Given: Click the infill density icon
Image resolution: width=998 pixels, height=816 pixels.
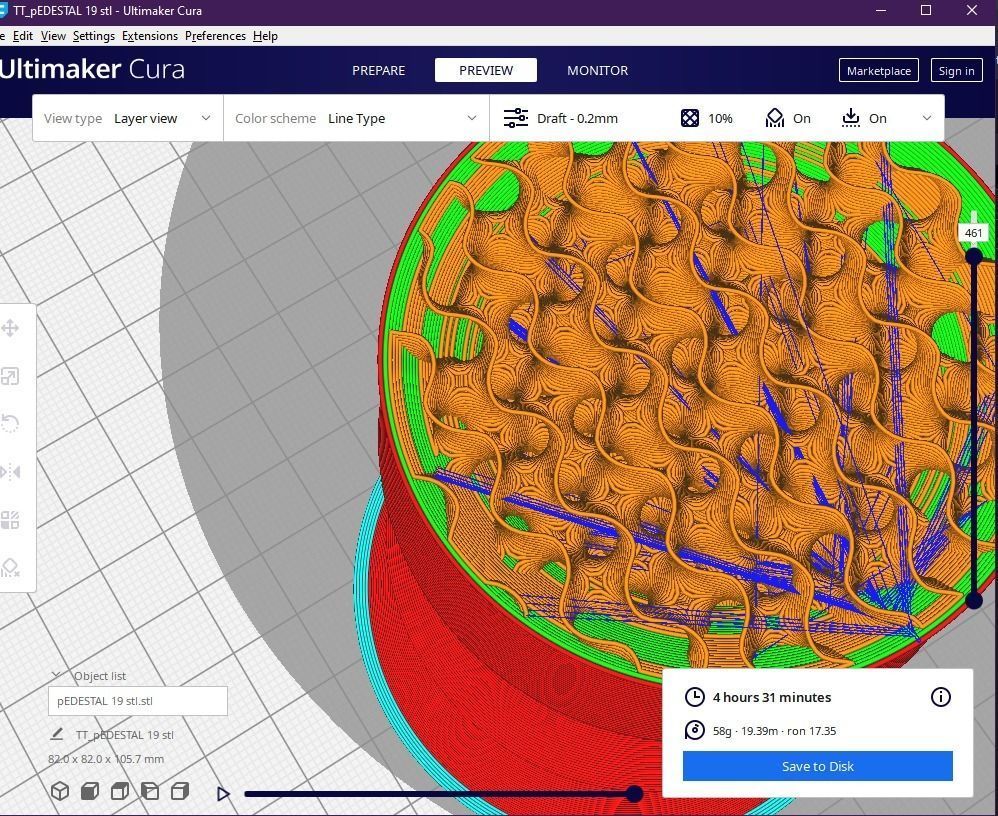Looking at the screenshot, I should pos(690,118).
